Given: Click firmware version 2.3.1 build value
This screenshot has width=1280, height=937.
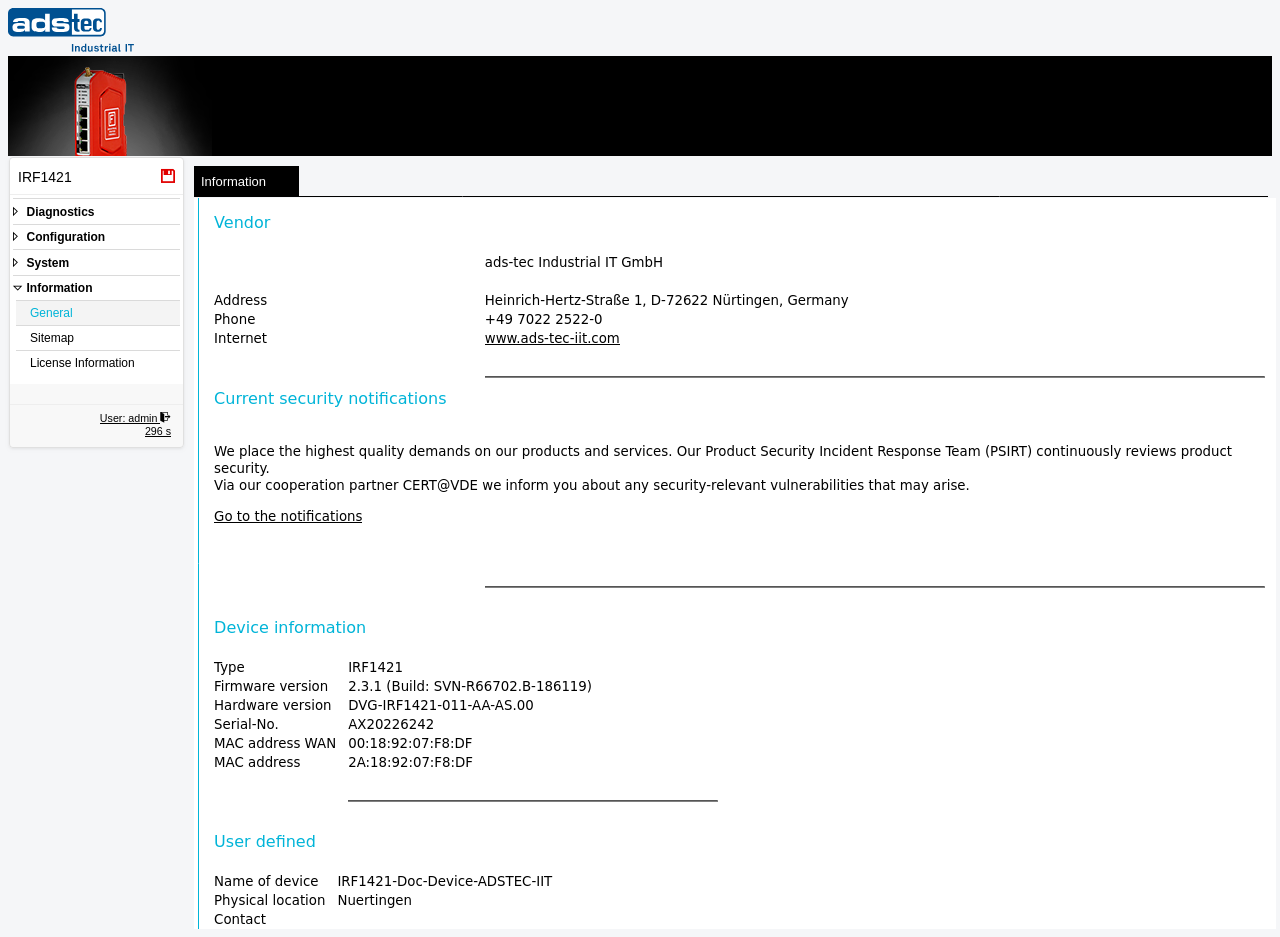Looking at the screenshot, I should (470, 686).
